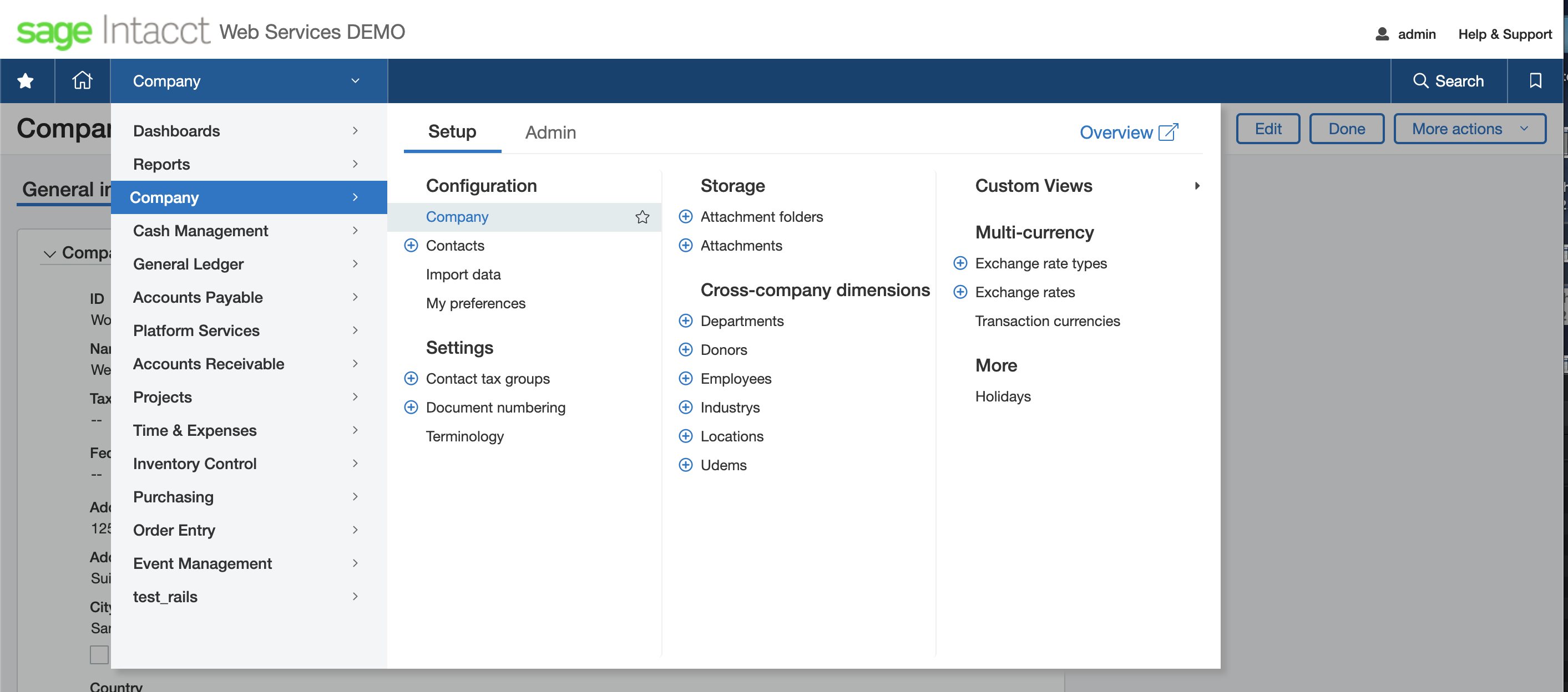Collapse the Company navigation menu chevron

356,80
